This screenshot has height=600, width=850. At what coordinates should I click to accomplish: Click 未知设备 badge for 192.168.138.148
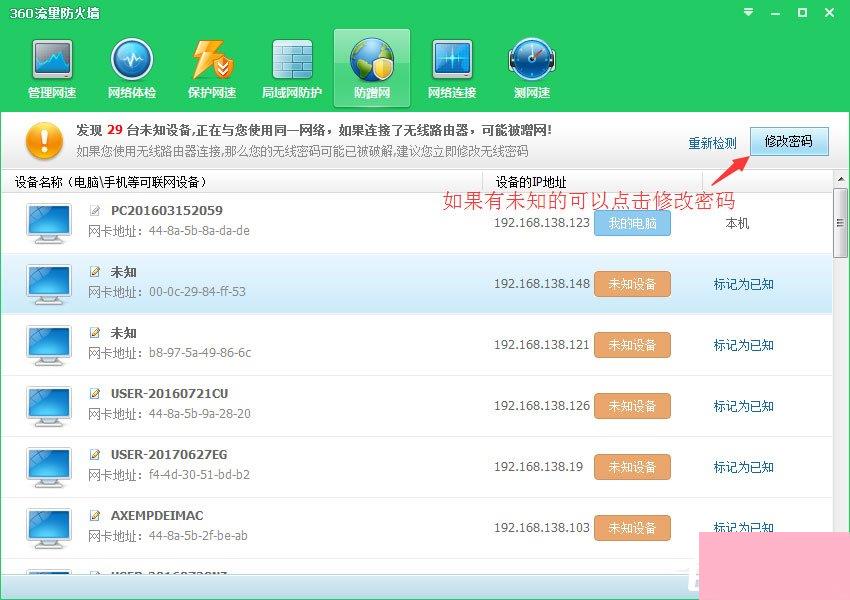633,284
